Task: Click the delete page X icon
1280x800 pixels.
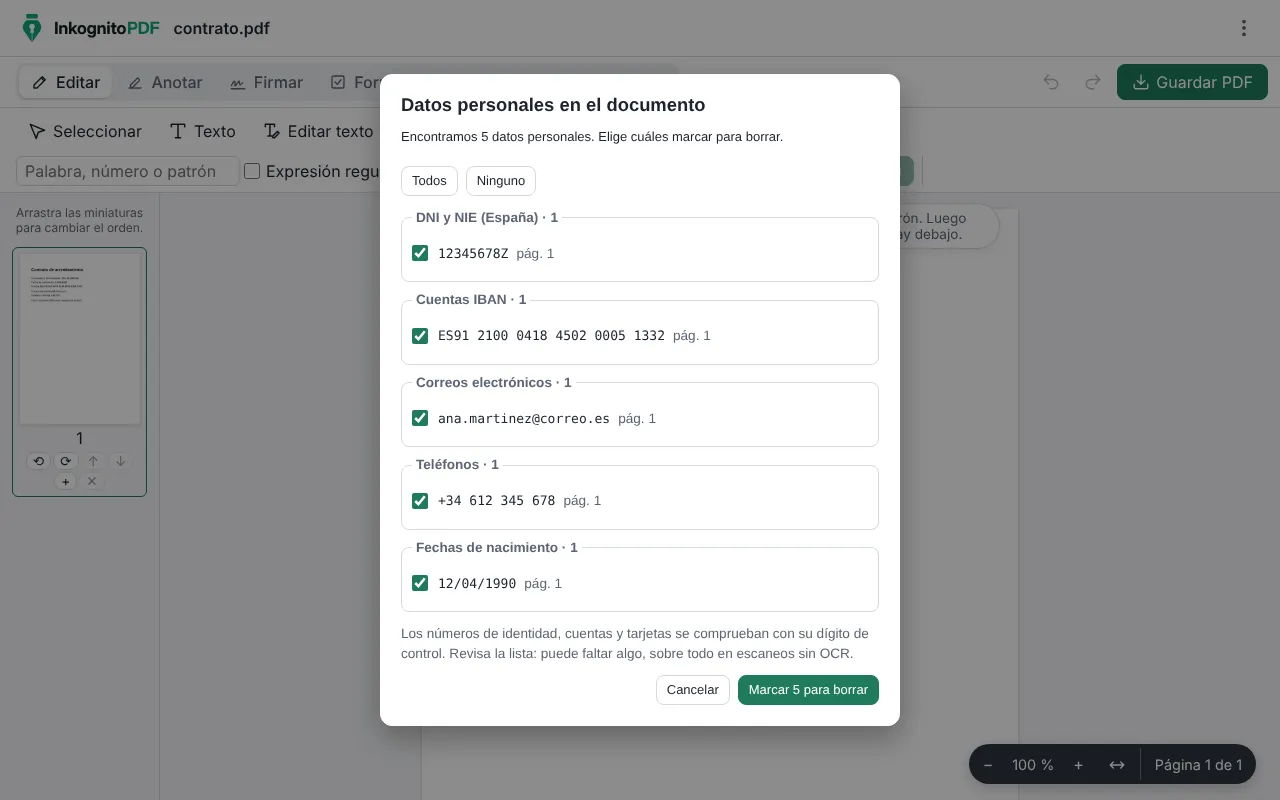Action: [92, 481]
